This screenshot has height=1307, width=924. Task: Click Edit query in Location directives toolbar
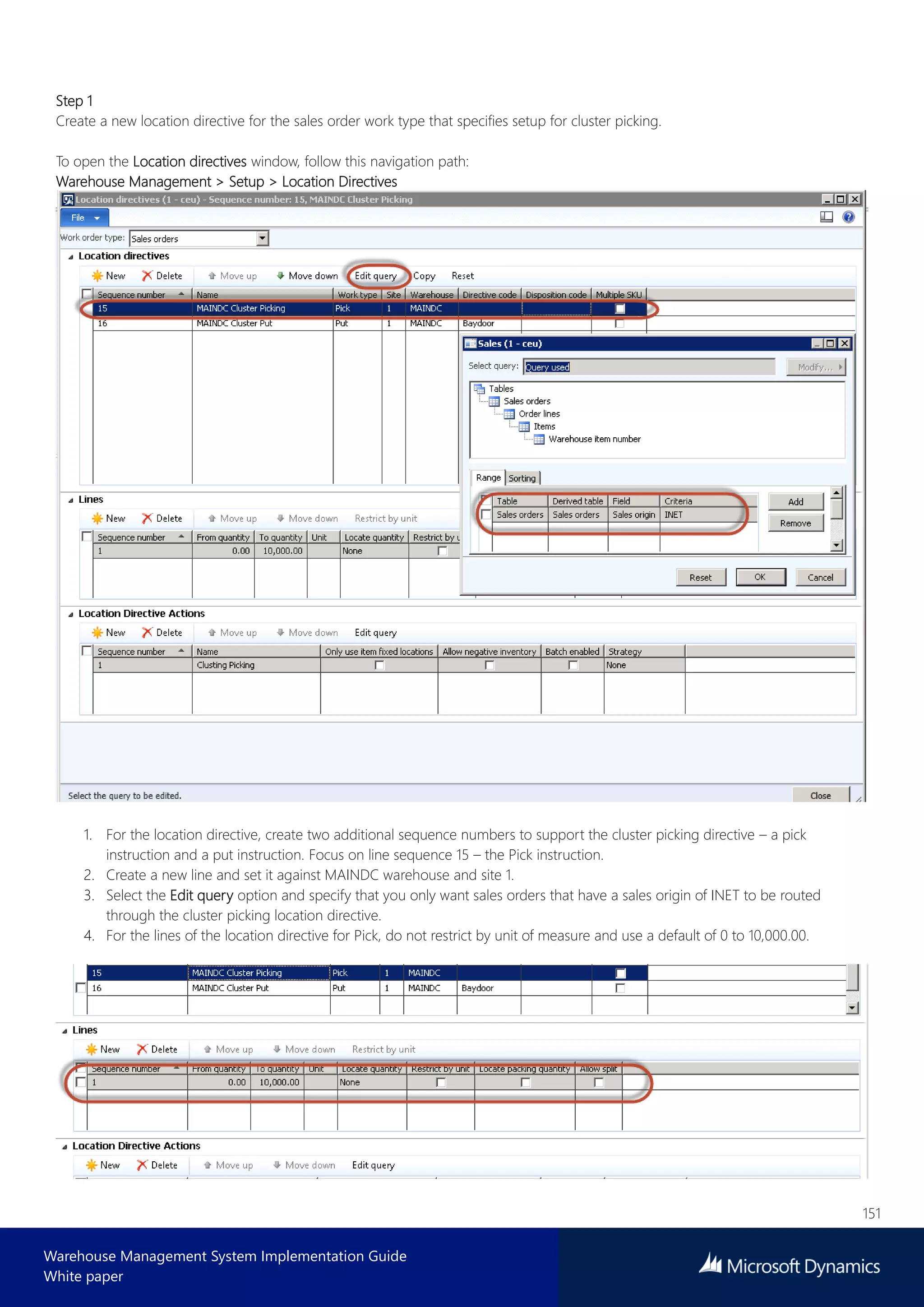[x=375, y=275]
